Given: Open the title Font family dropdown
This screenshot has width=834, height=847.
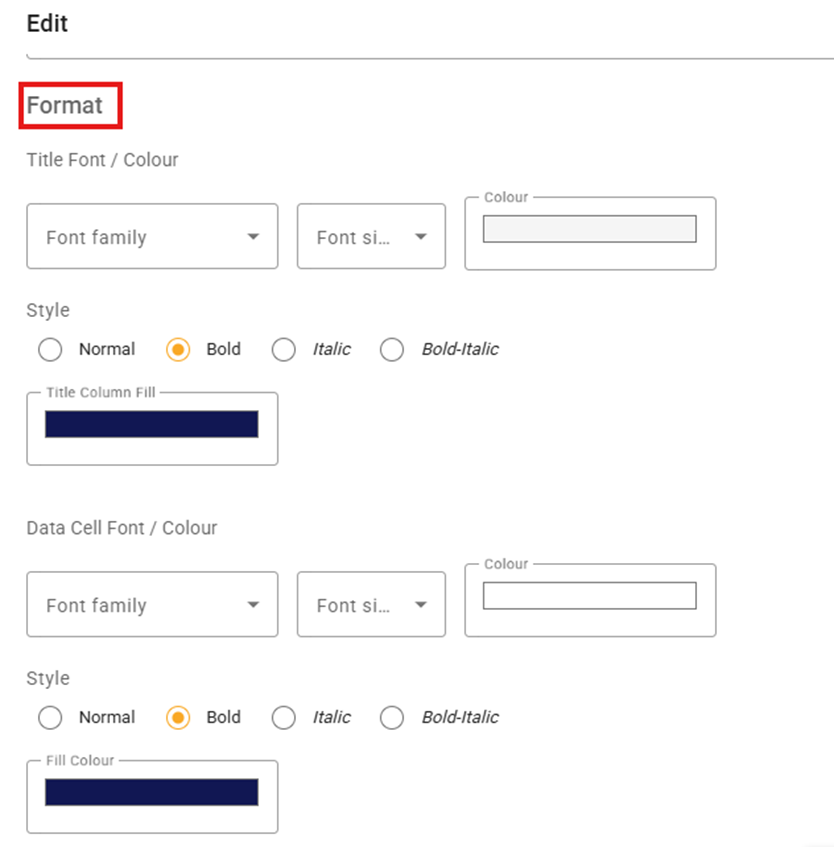Looking at the screenshot, I should [152, 237].
